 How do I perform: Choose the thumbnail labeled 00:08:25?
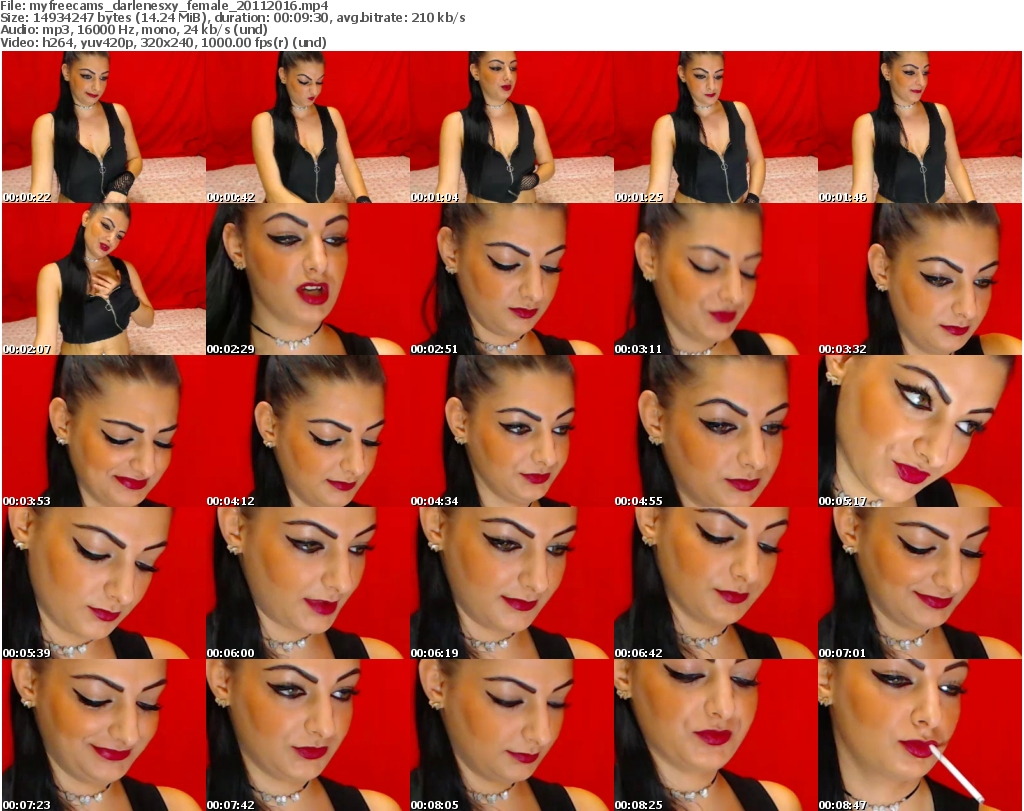point(716,735)
